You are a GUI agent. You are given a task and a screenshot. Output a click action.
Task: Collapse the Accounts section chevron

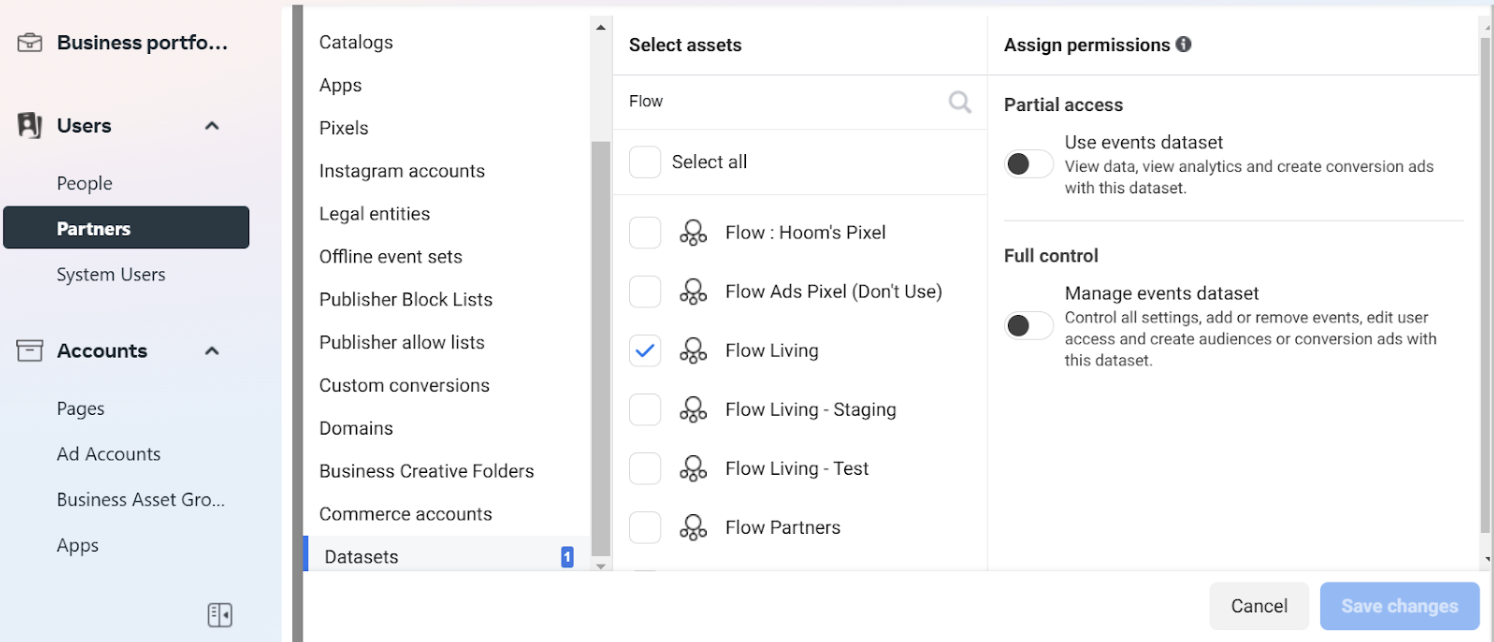[212, 351]
